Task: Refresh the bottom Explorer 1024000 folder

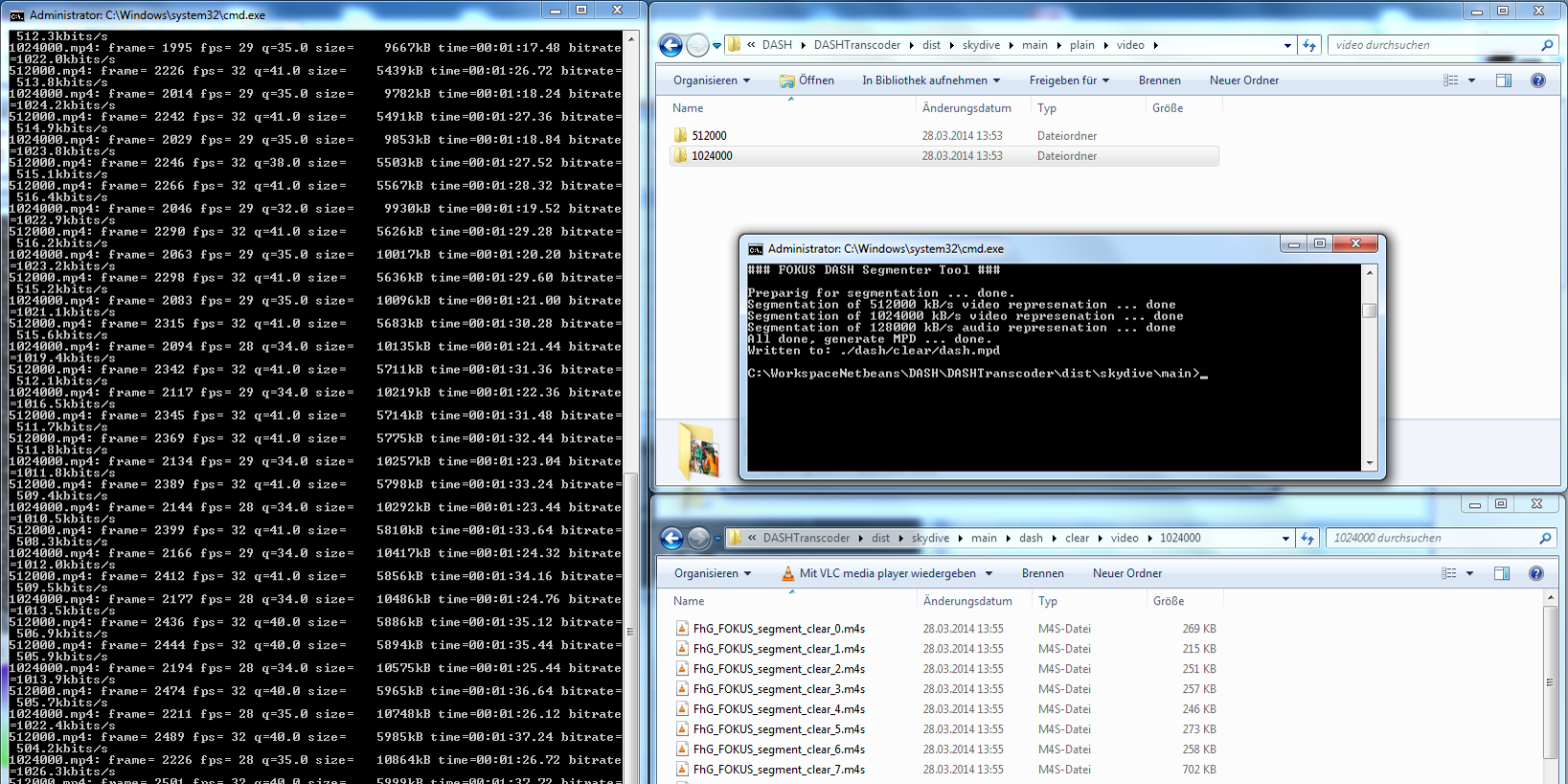Action: 1307,539
